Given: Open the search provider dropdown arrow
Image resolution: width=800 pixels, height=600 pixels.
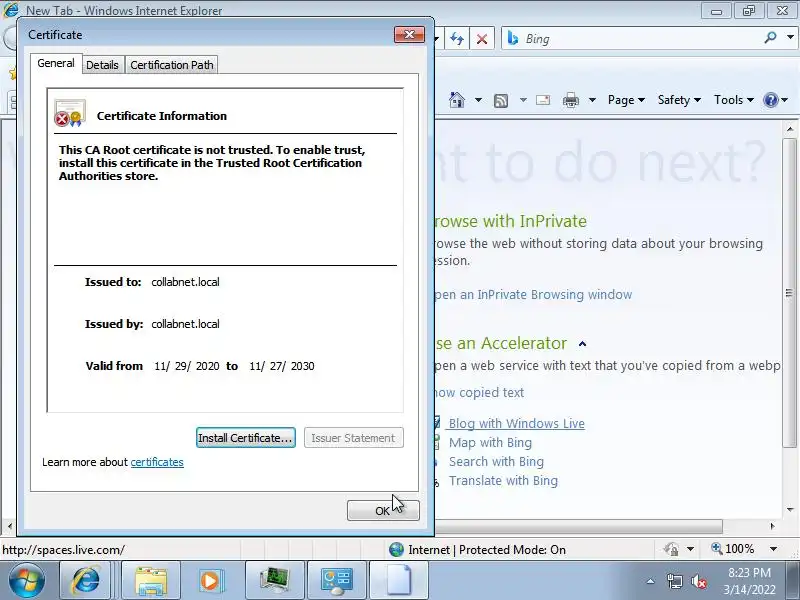Looking at the screenshot, I should point(790,38).
